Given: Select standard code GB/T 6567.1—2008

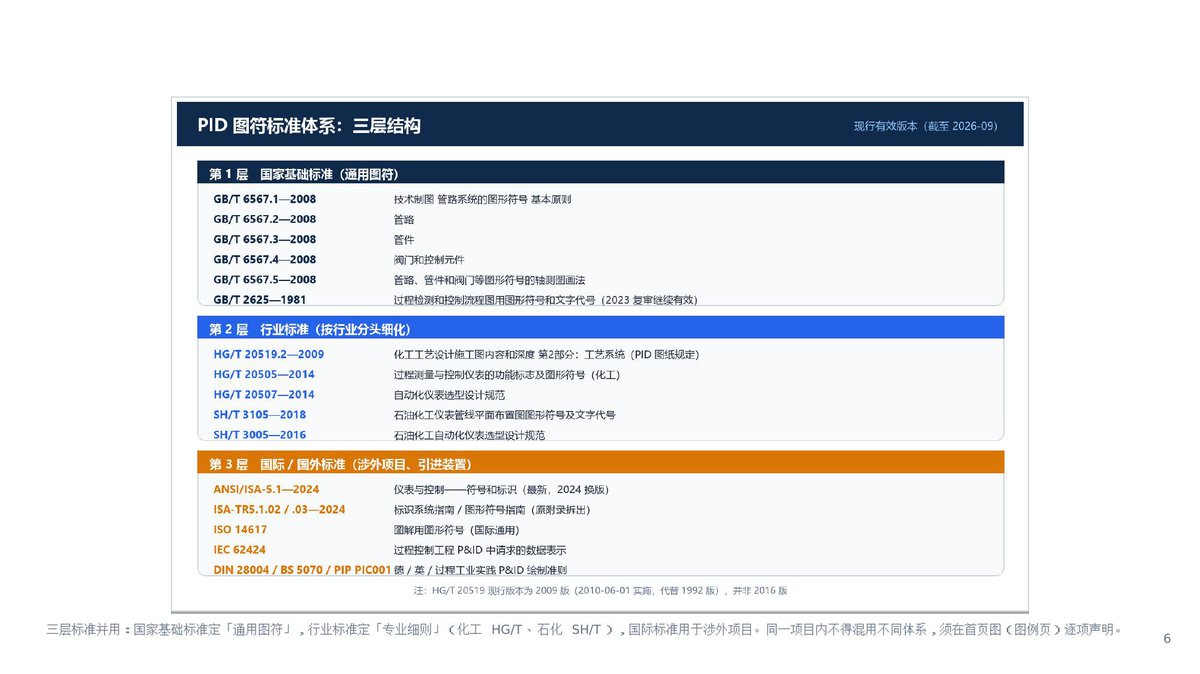Looking at the screenshot, I should 265,199.
